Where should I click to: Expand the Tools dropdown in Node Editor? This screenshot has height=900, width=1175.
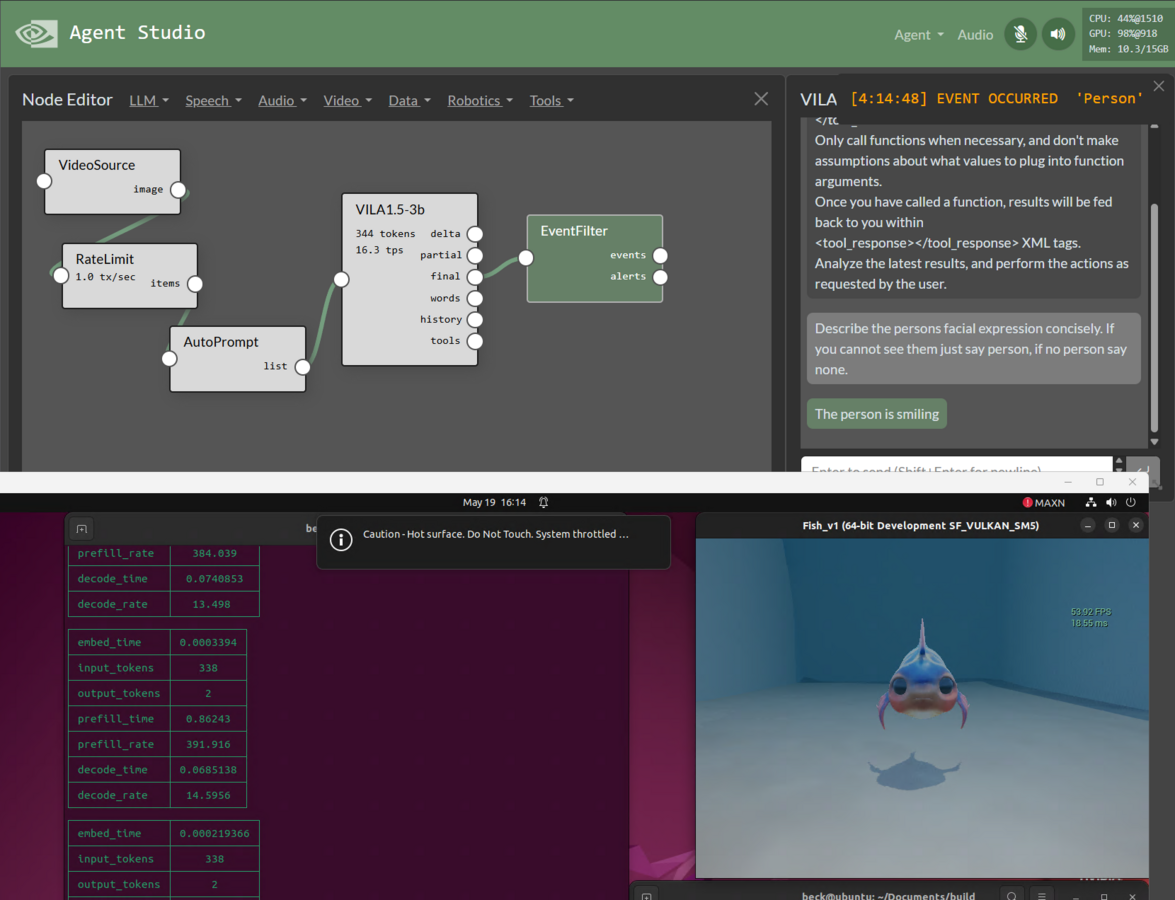[552, 100]
